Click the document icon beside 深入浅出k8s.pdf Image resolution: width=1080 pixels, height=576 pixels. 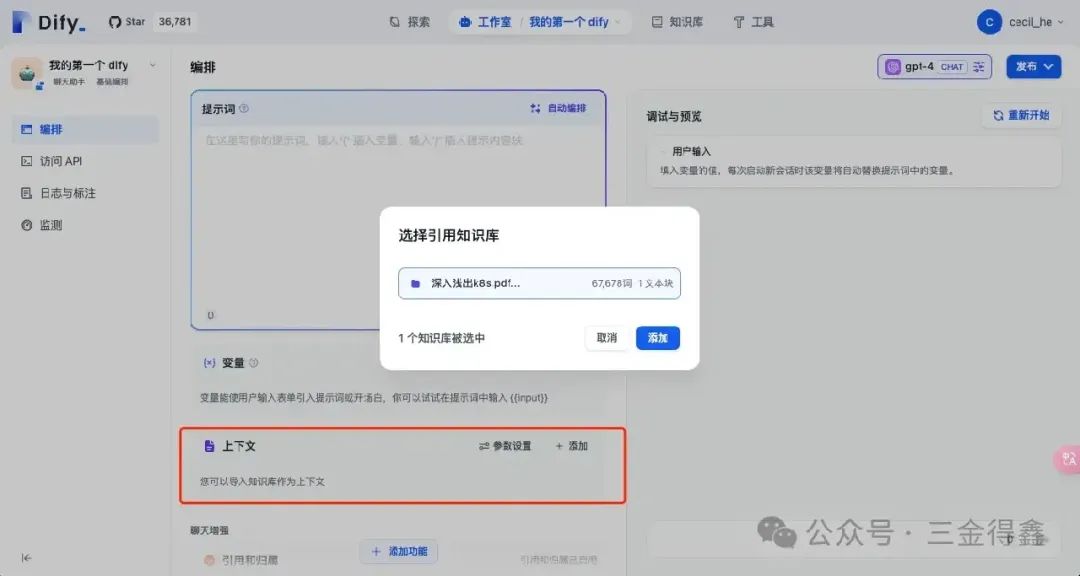click(x=415, y=283)
